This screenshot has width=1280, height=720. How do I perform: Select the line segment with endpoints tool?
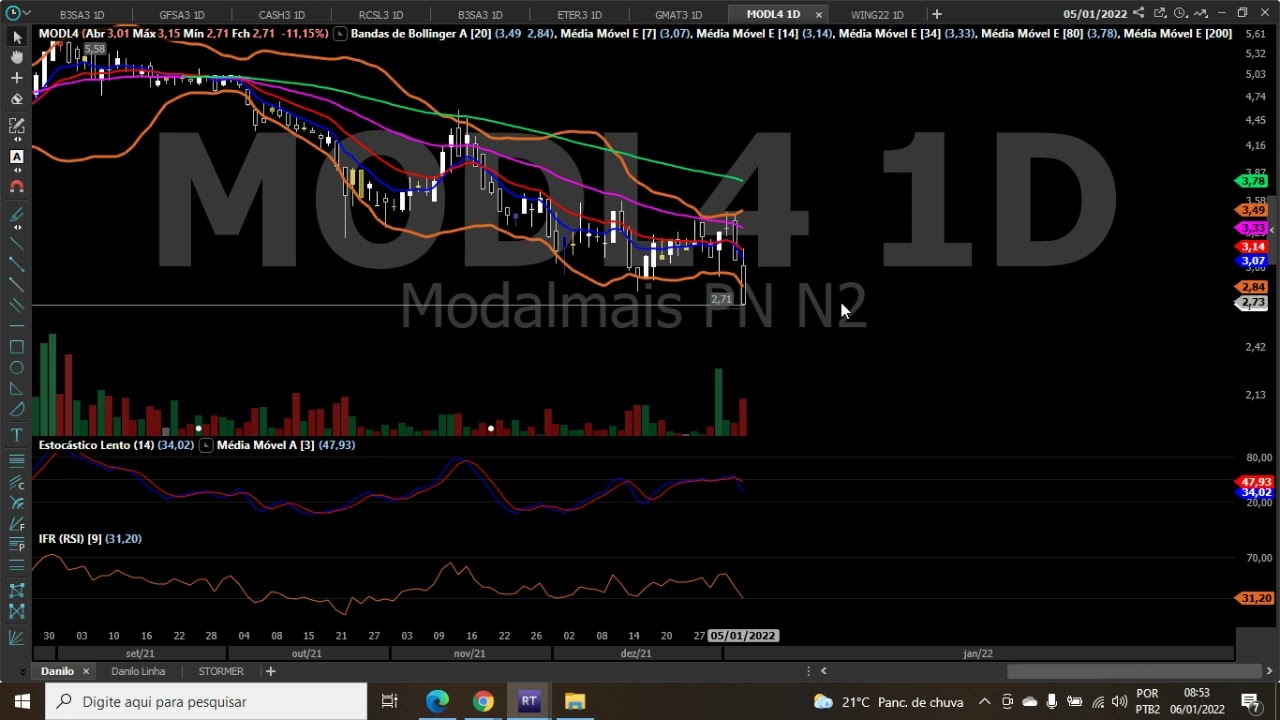click(17, 263)
